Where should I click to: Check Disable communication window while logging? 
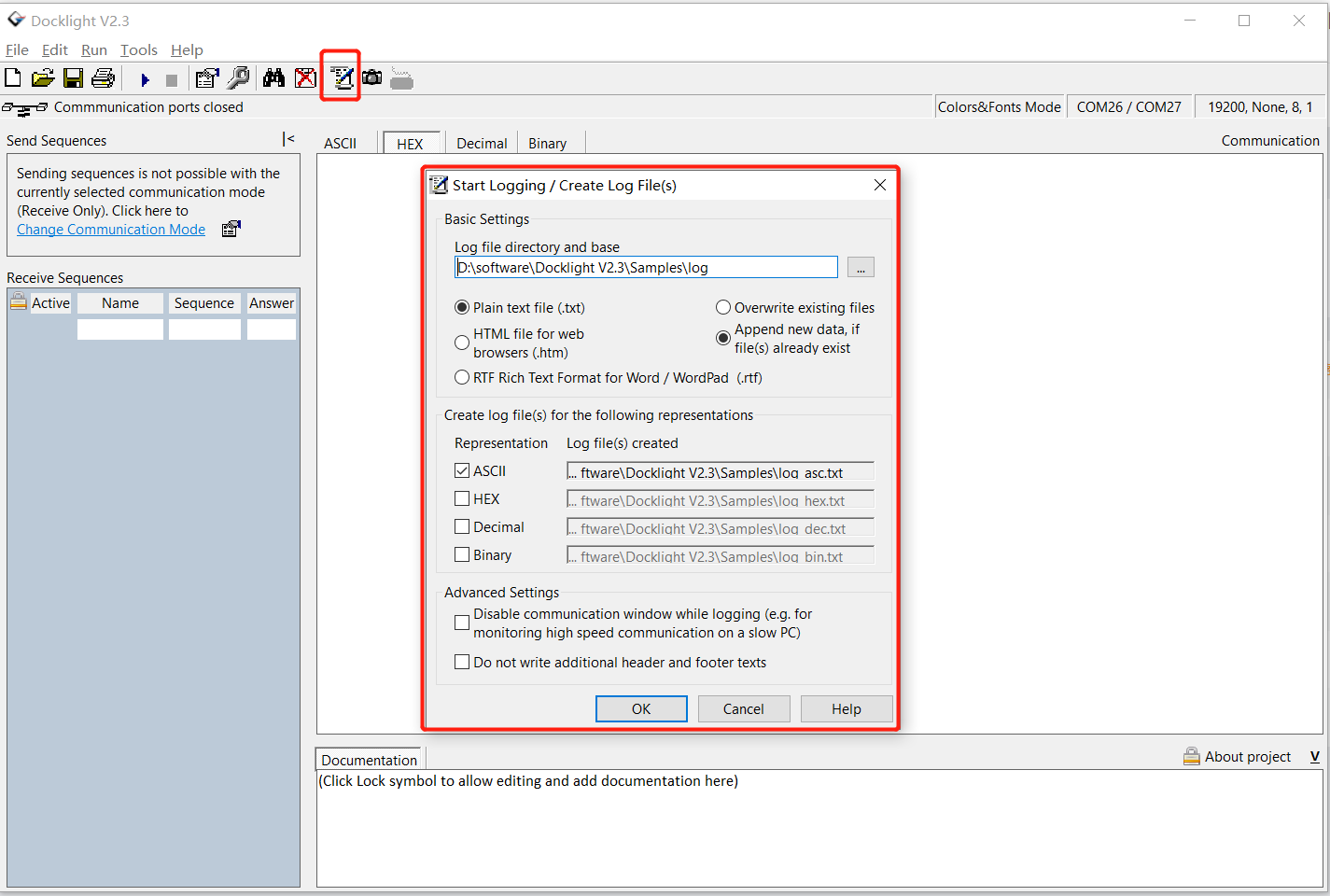point(462,623)
